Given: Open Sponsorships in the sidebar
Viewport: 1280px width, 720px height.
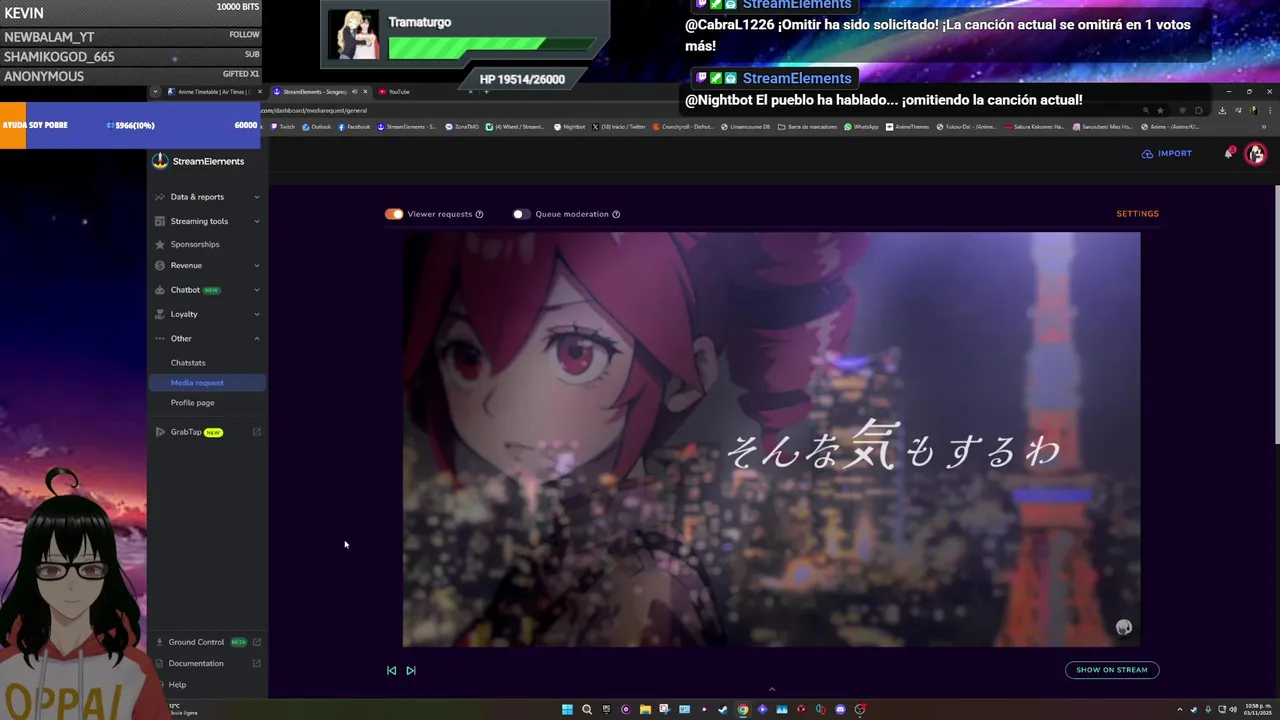Looking at the screenshot, I should tap(195, 244).
